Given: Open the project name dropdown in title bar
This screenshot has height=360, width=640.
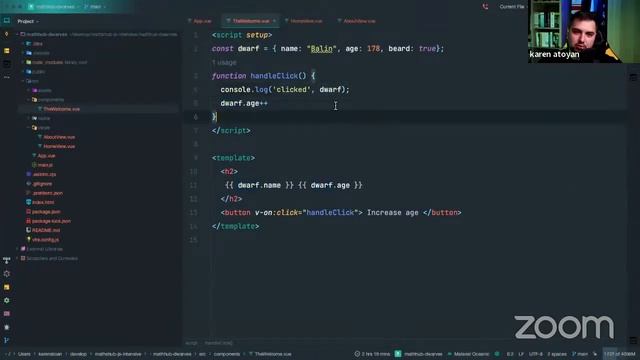Looking at the screenshot, I should click(54, 7).
